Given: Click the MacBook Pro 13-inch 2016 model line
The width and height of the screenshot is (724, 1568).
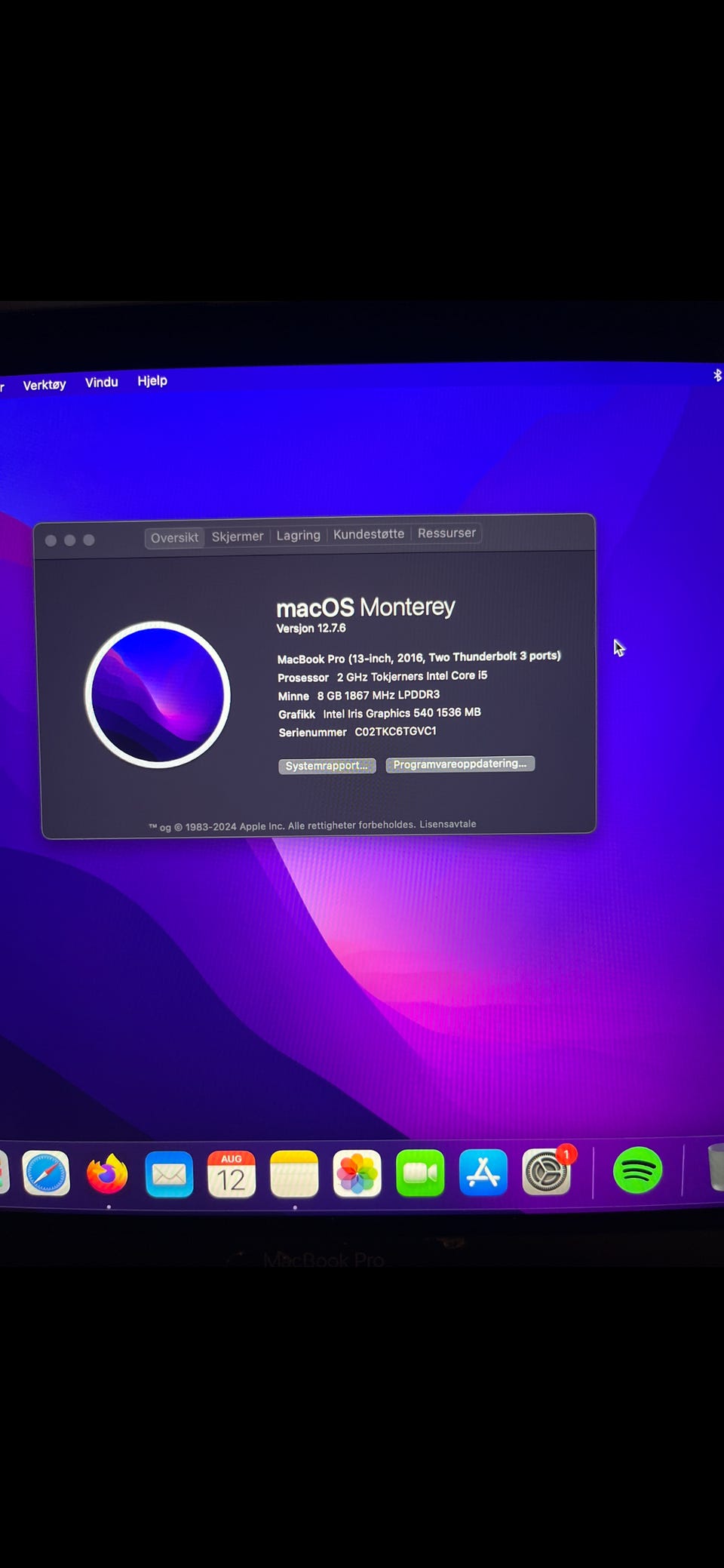Looking at the screenshot, I should tap(419, 657).
